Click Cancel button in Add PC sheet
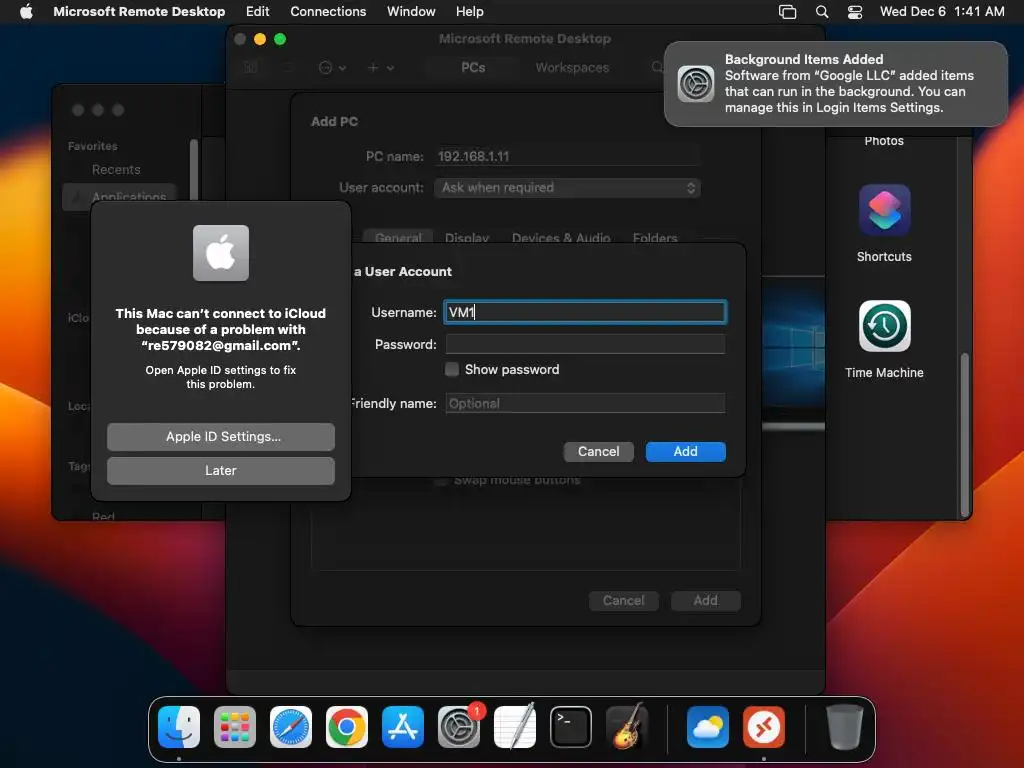 pyautogui.click(x=624, y=601)
